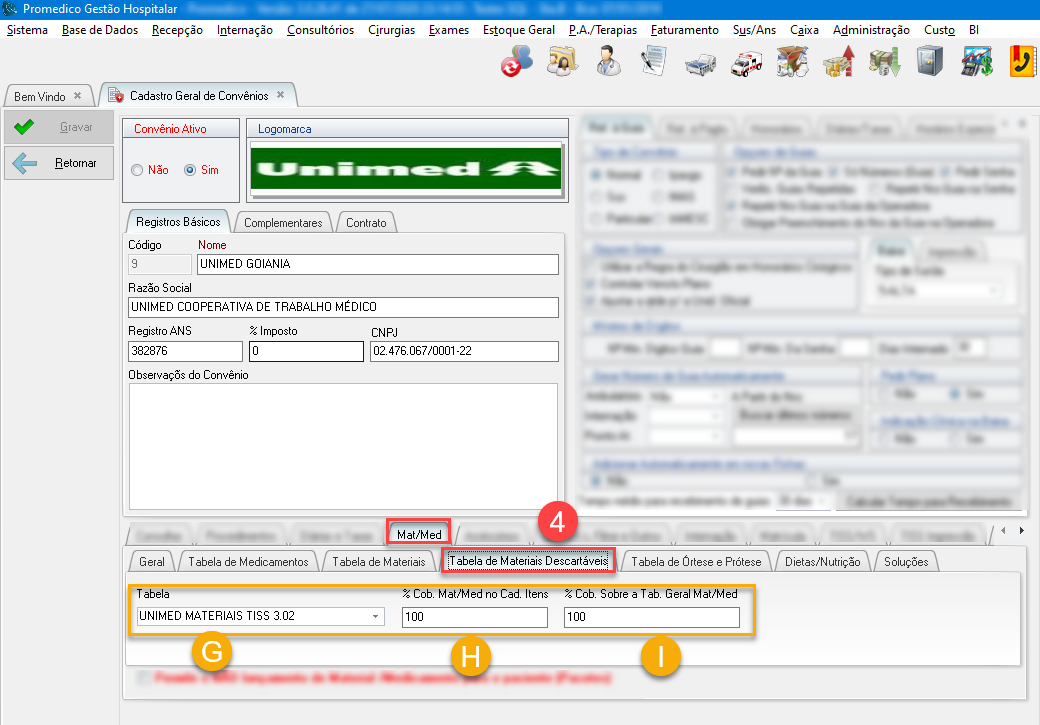
Task: Open the Recepção menu
Action: tap(177, 30)
